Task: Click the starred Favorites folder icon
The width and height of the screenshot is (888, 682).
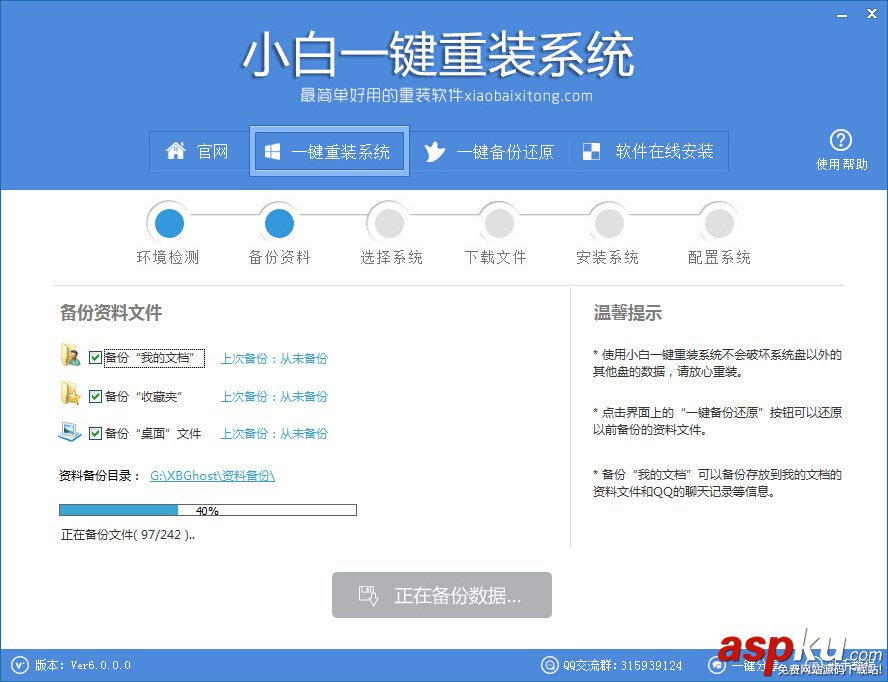Action: 71,396
